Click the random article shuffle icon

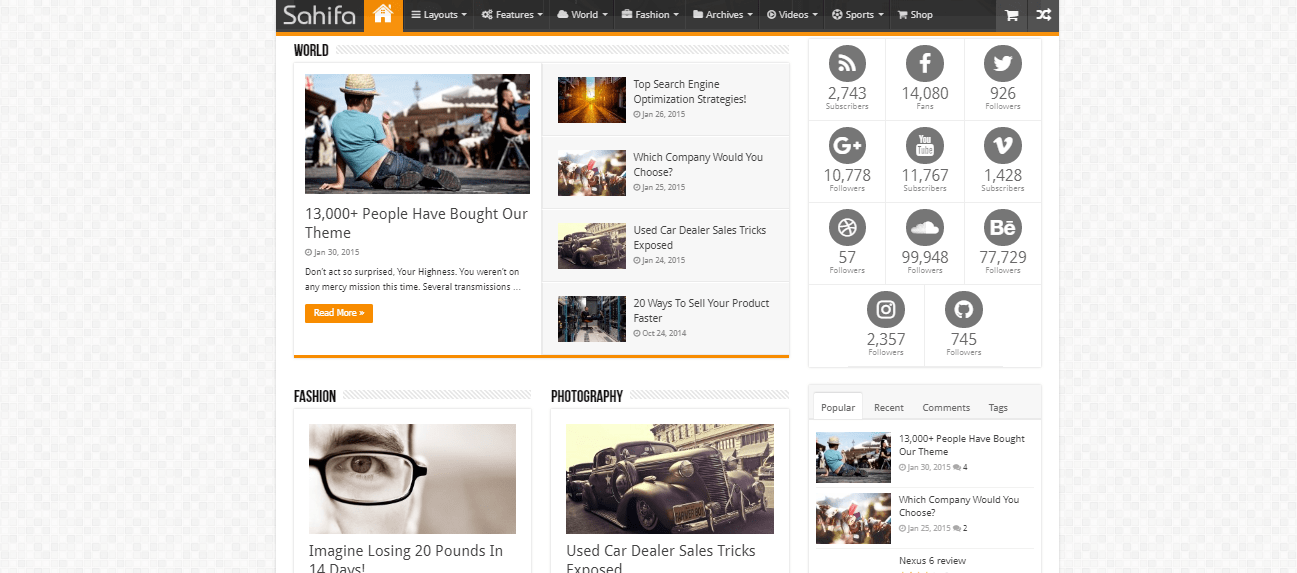1043,15
